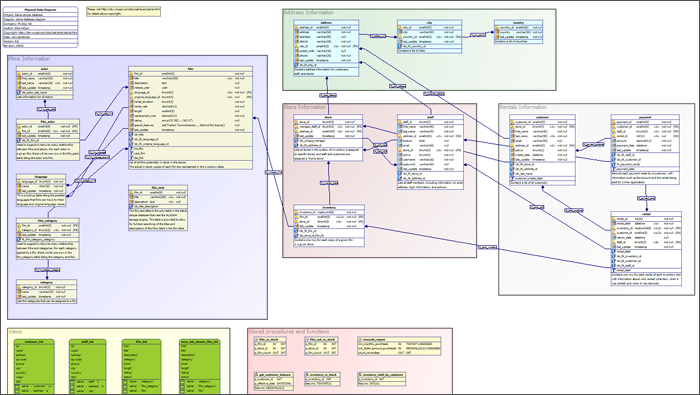The height and width of the screenshot is (395, 700).
Task: Click the idx_title index icon in film table
Action: pos(132,134)
